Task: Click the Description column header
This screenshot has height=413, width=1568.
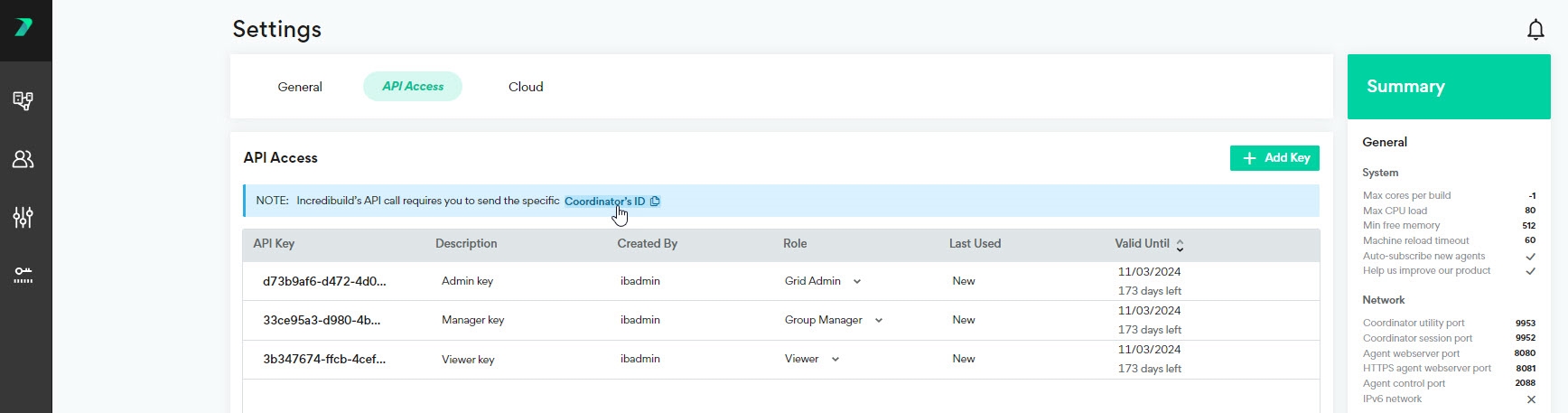Action: coord(466,244)
